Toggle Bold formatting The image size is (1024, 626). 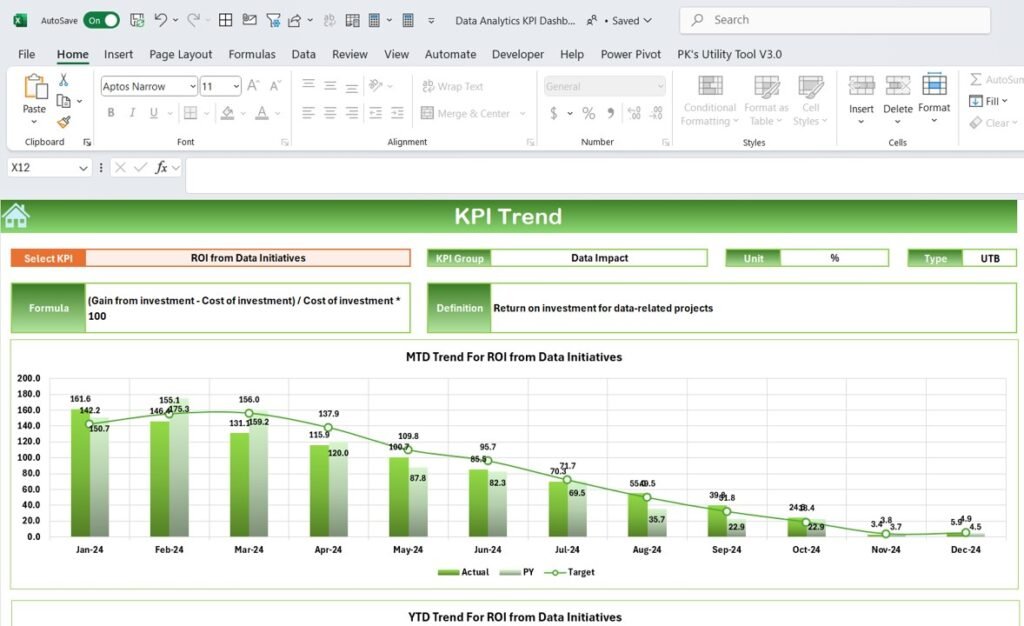tap(111, 113)
